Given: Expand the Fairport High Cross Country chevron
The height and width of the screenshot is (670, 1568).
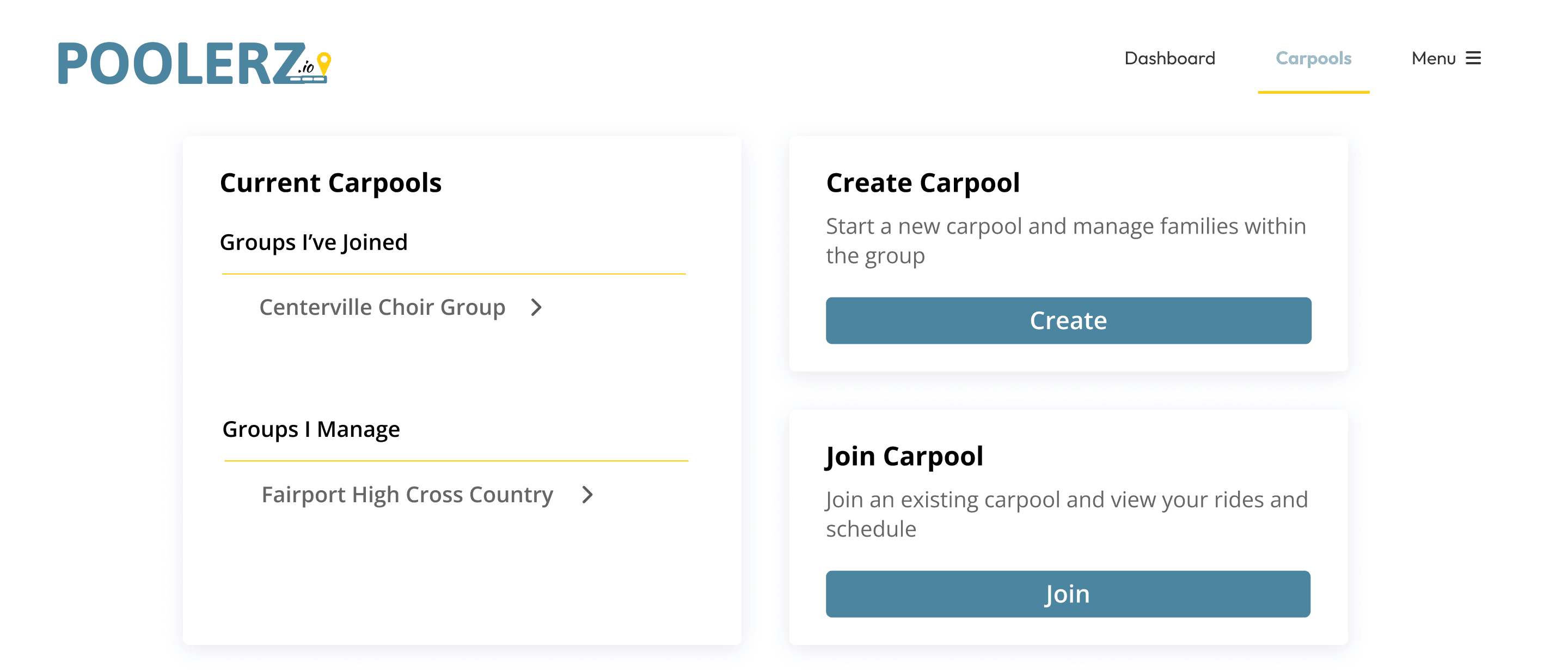Looking at the screenshot, I should click(587, 495).
